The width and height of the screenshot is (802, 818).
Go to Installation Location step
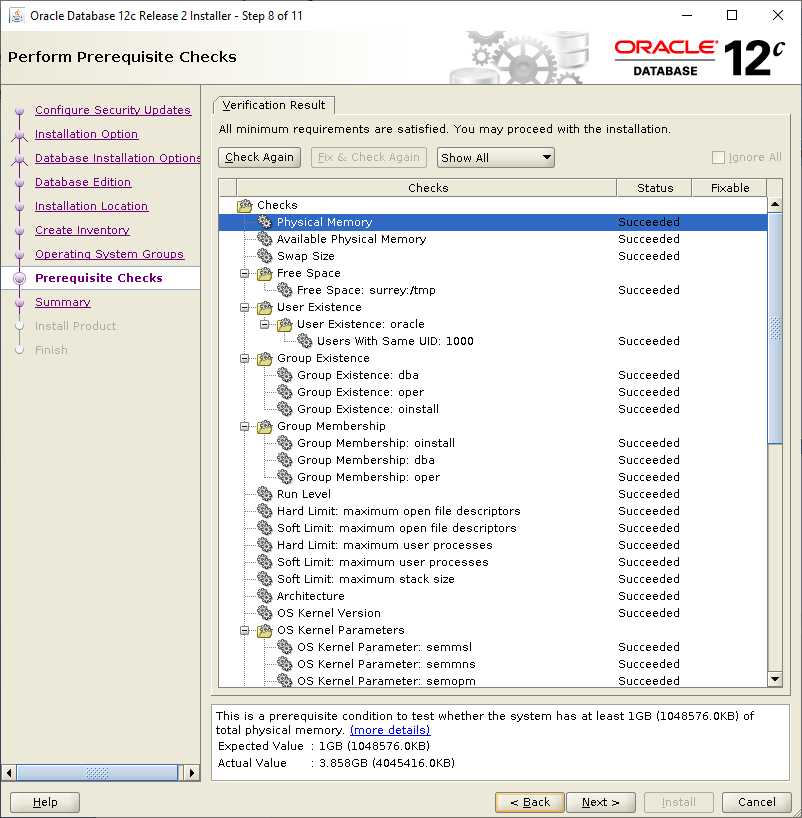[91, 206]
